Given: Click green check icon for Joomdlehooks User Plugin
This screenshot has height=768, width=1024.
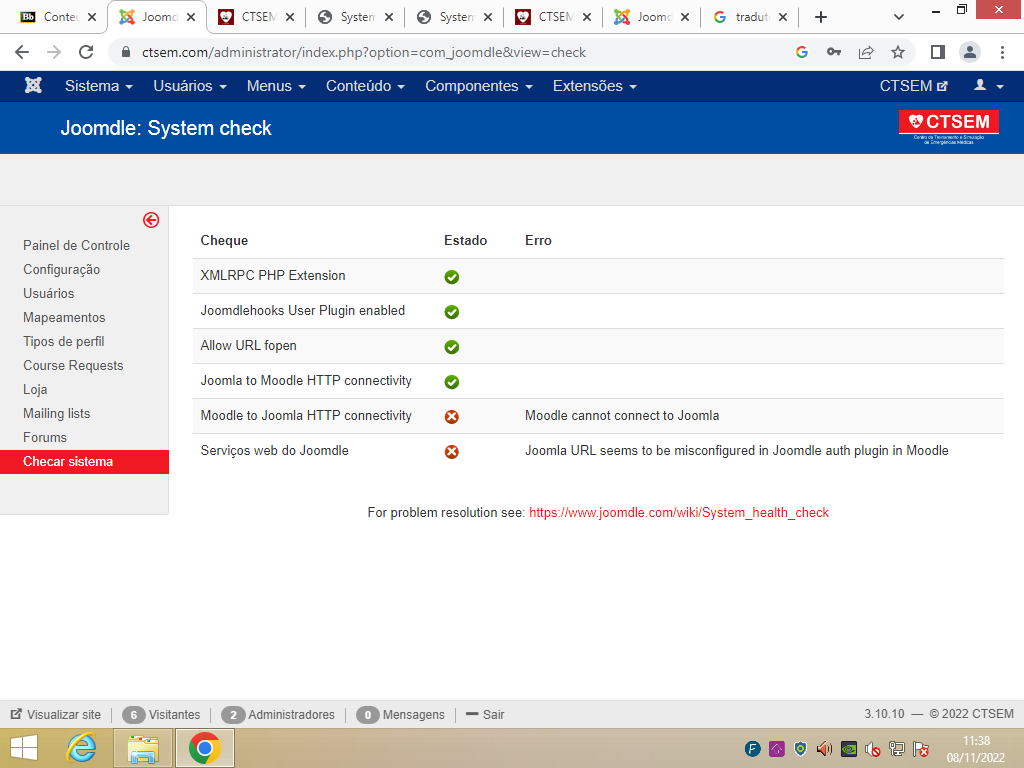Looking at the screenshot, I should (451, 312).
